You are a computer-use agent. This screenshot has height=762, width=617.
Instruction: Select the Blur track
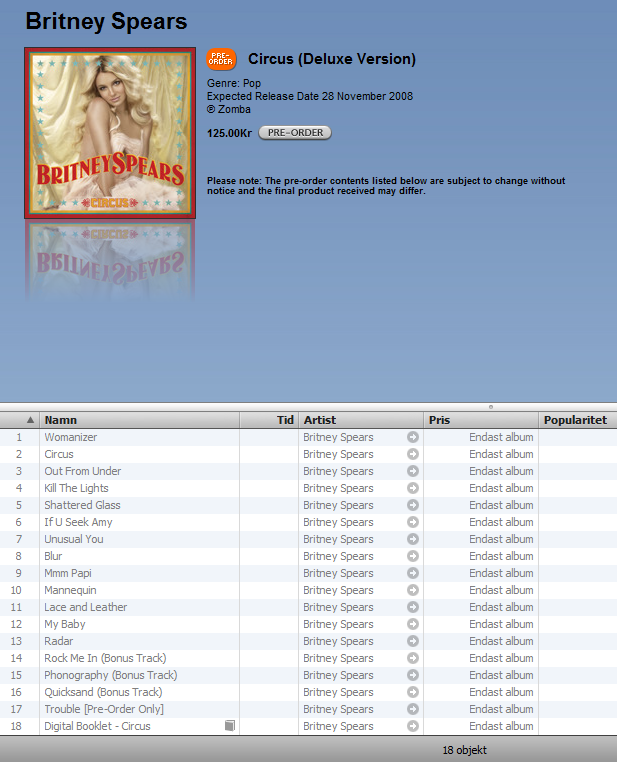pyautogui.click(x=53, y=556)
